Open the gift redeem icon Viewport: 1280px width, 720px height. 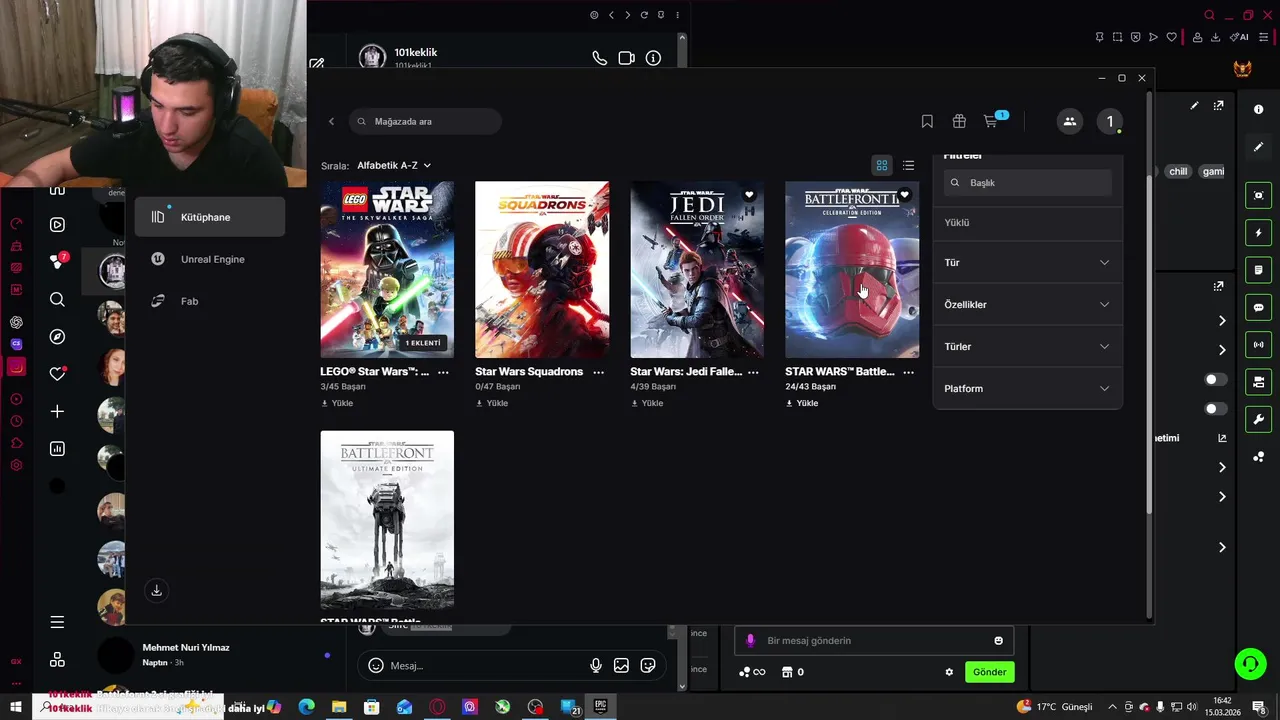point(959,121)
